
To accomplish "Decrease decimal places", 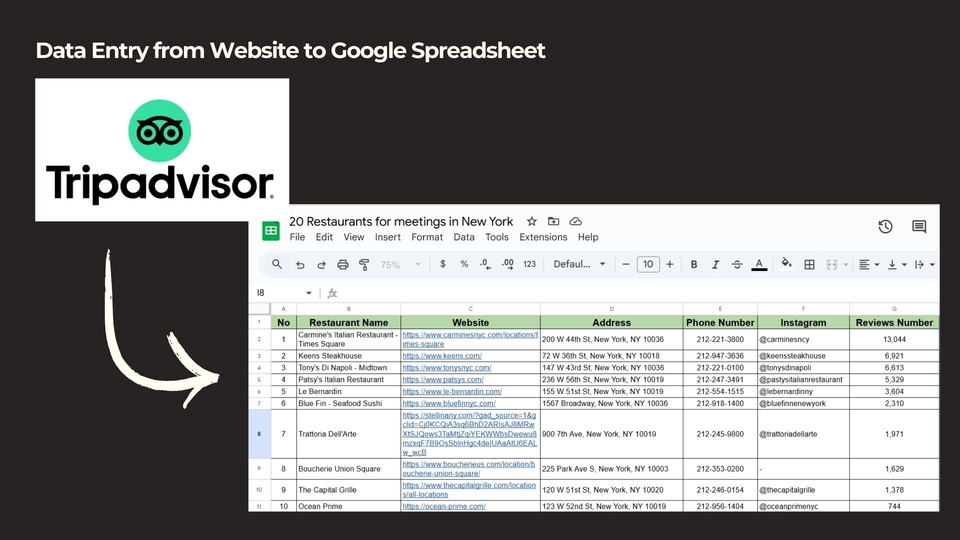I will point(486,264).
